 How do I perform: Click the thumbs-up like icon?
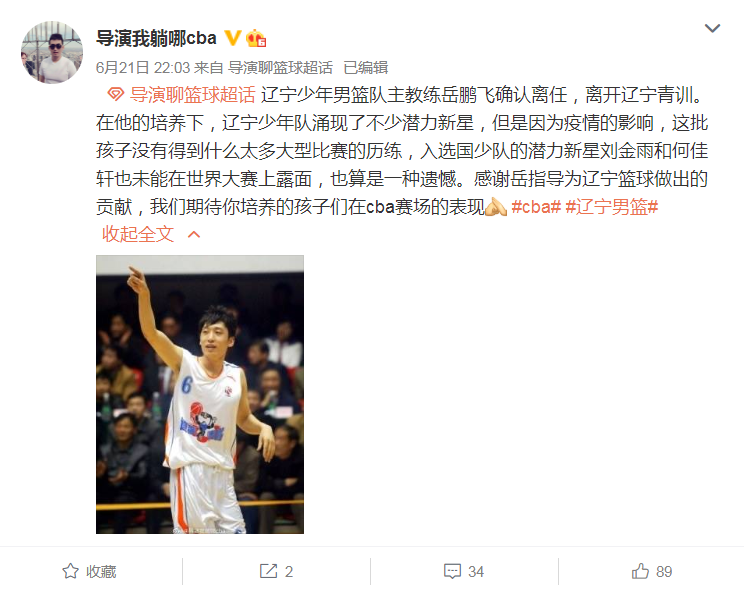pos(640,571)
